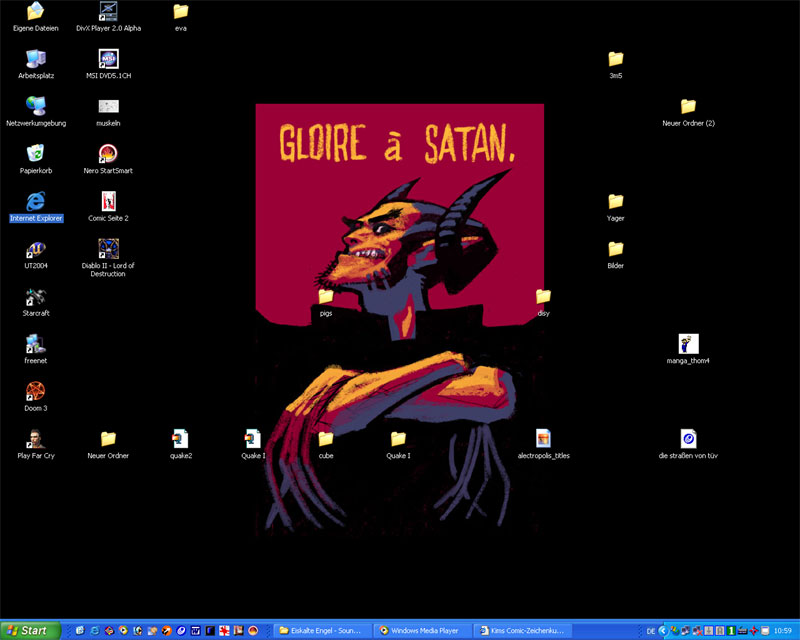
Task: Open the alectropolis_titles file
Action: tap(543, 438)
